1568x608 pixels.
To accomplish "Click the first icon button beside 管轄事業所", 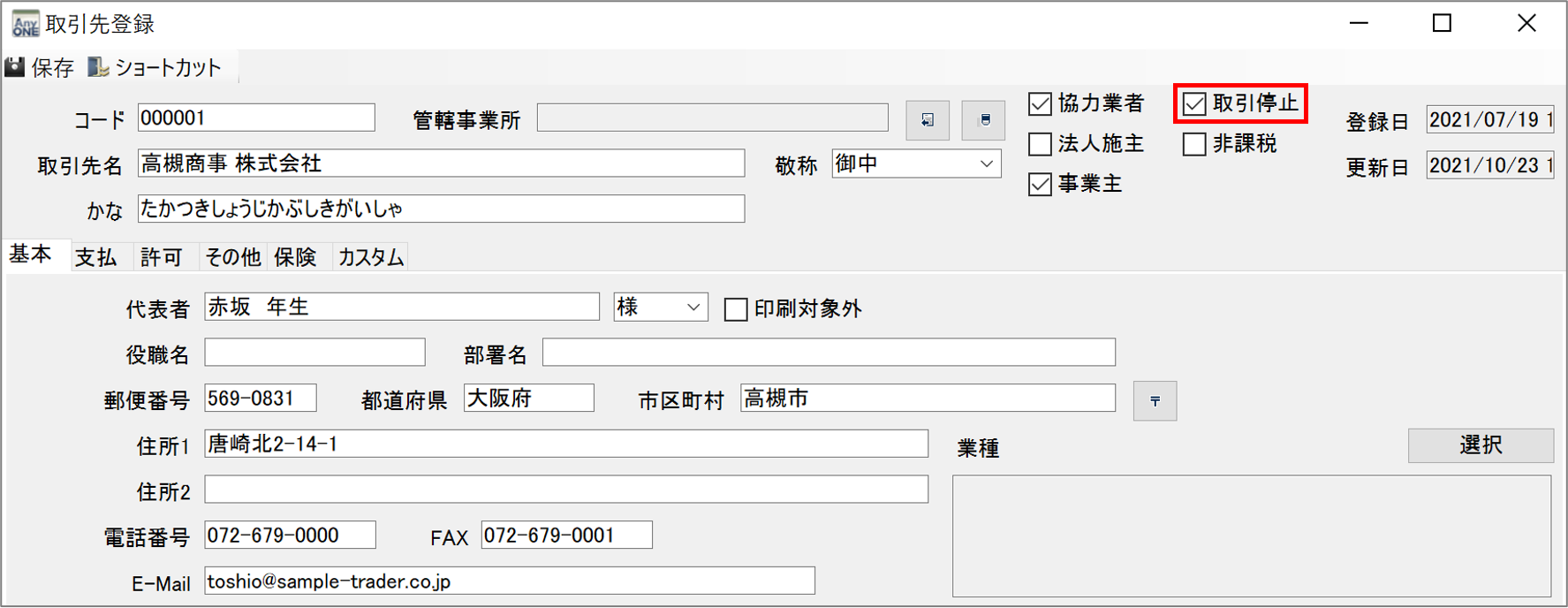I will [928, 120].
